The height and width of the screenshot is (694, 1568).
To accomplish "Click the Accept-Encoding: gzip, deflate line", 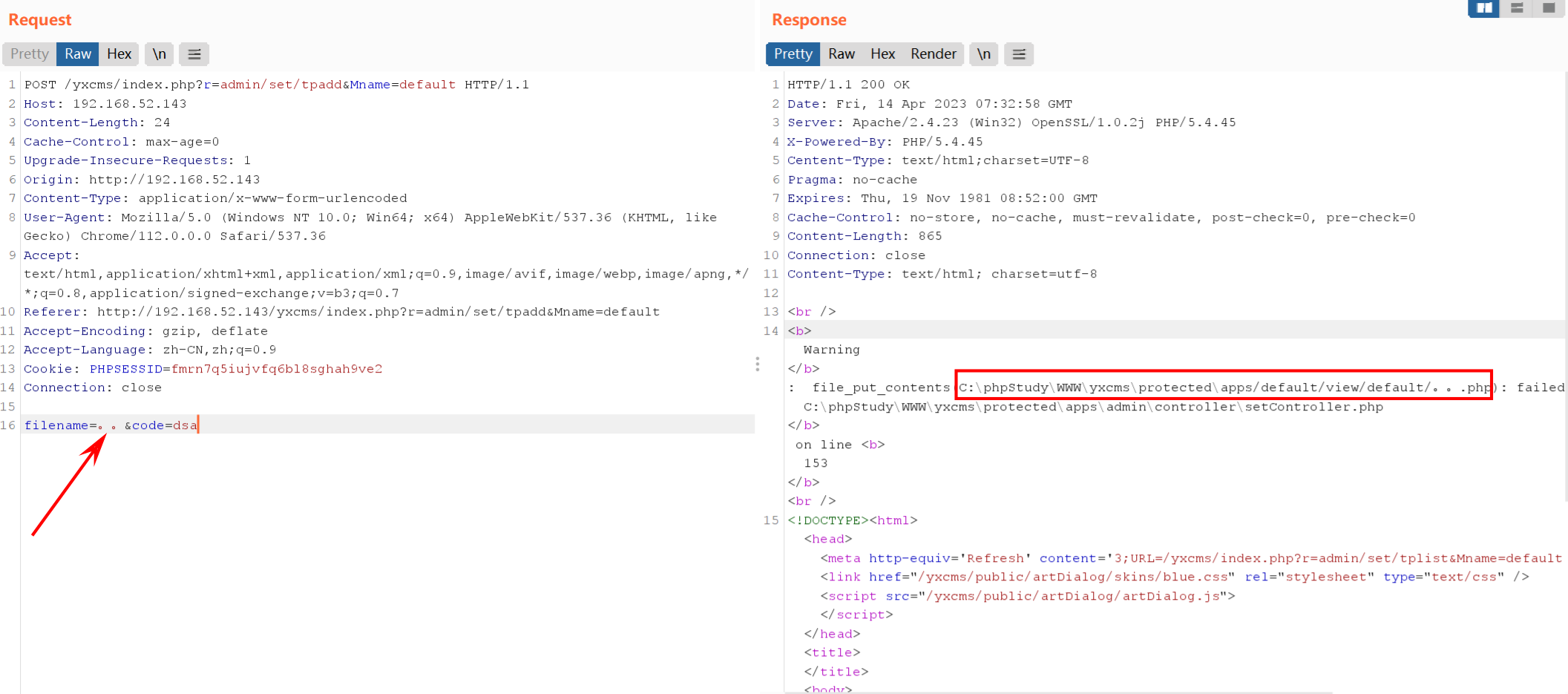I will pyautogui.click(x=145, y=331).
